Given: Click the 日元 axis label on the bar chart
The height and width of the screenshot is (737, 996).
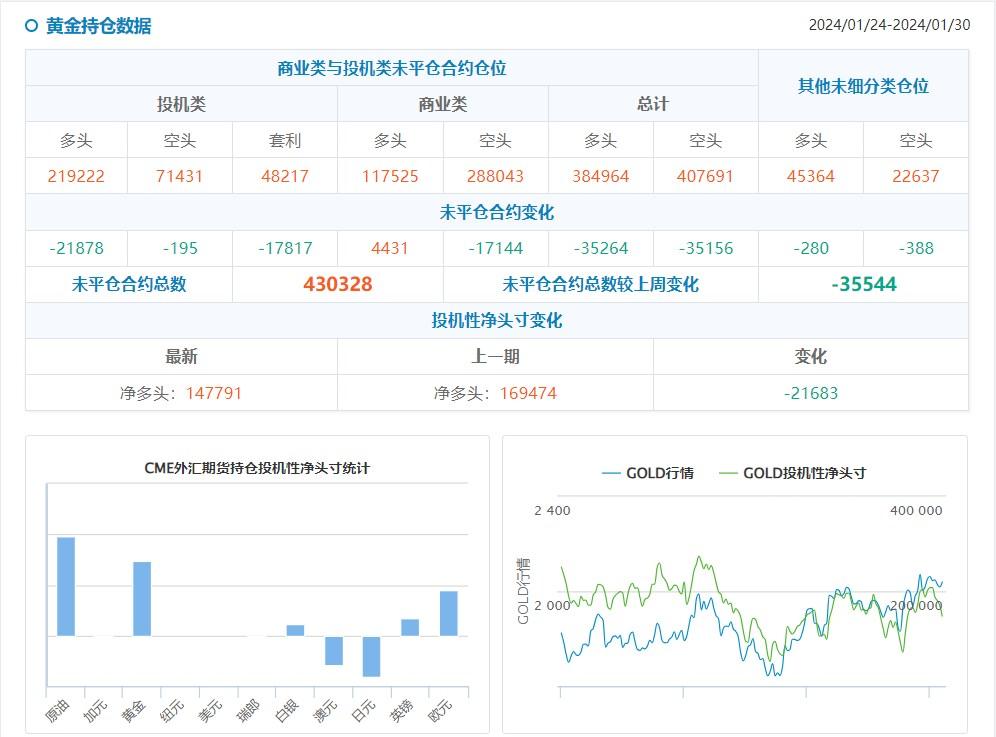Looking at the screenshot, I should (x=362, y=708).
